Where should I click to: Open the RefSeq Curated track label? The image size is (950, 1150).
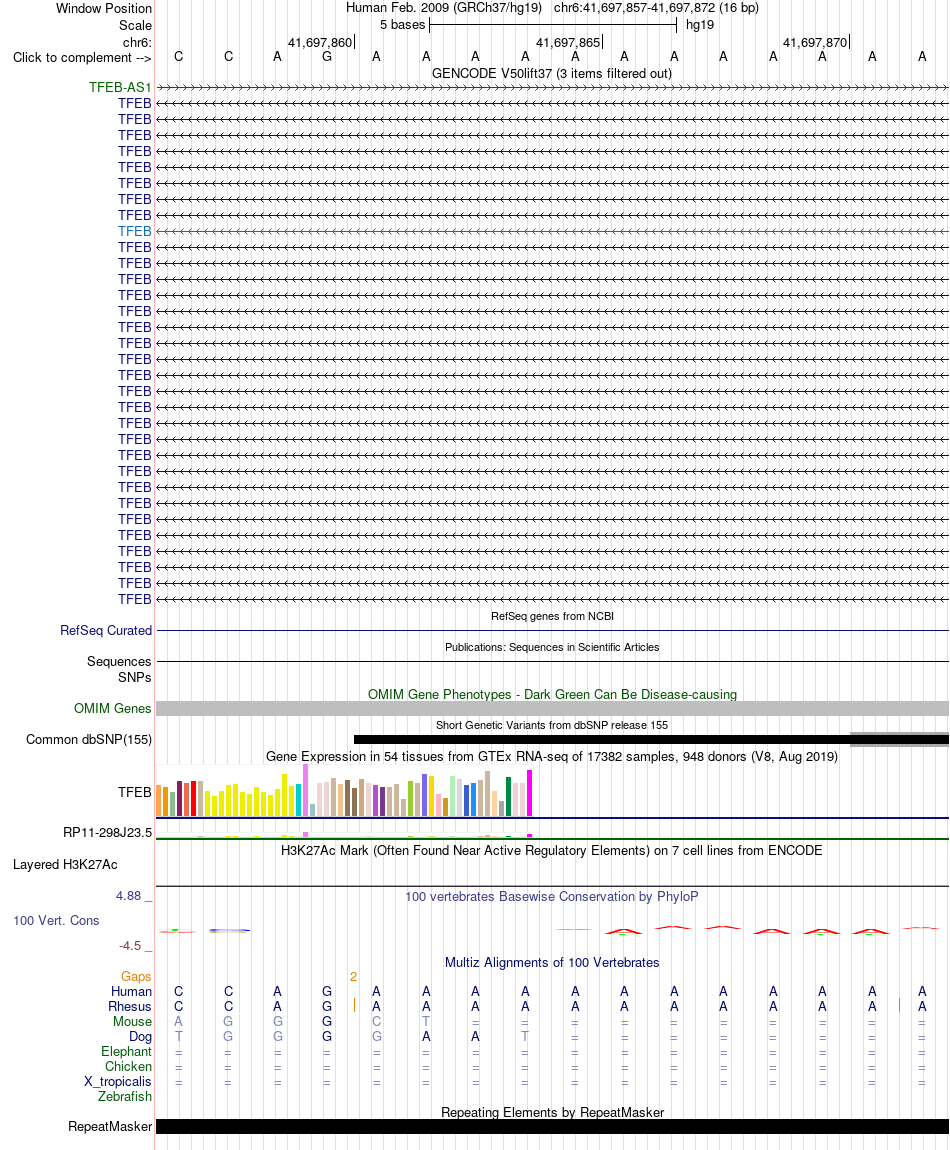click(x=106, y=630)
